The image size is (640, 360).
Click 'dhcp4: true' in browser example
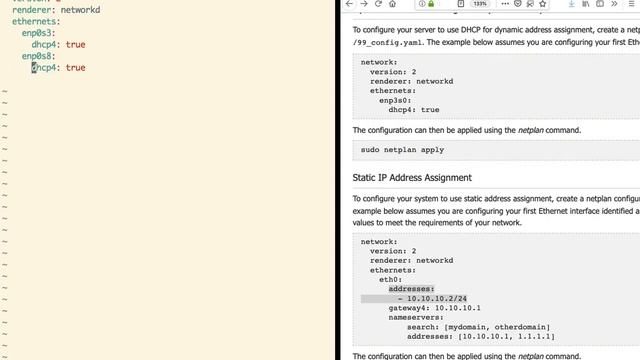click(414, 110)
